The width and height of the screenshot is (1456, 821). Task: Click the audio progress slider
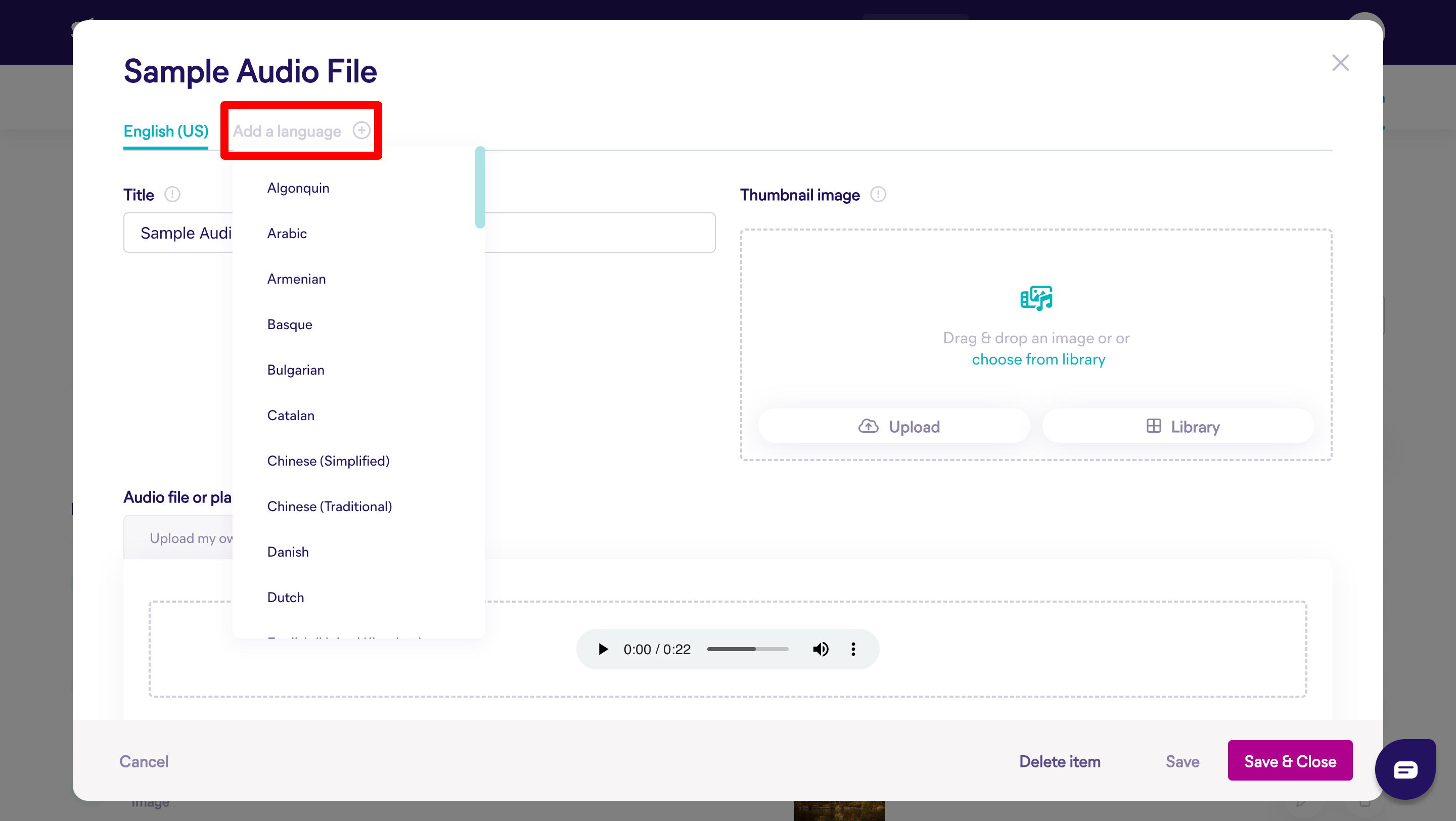tap(747, 649)
